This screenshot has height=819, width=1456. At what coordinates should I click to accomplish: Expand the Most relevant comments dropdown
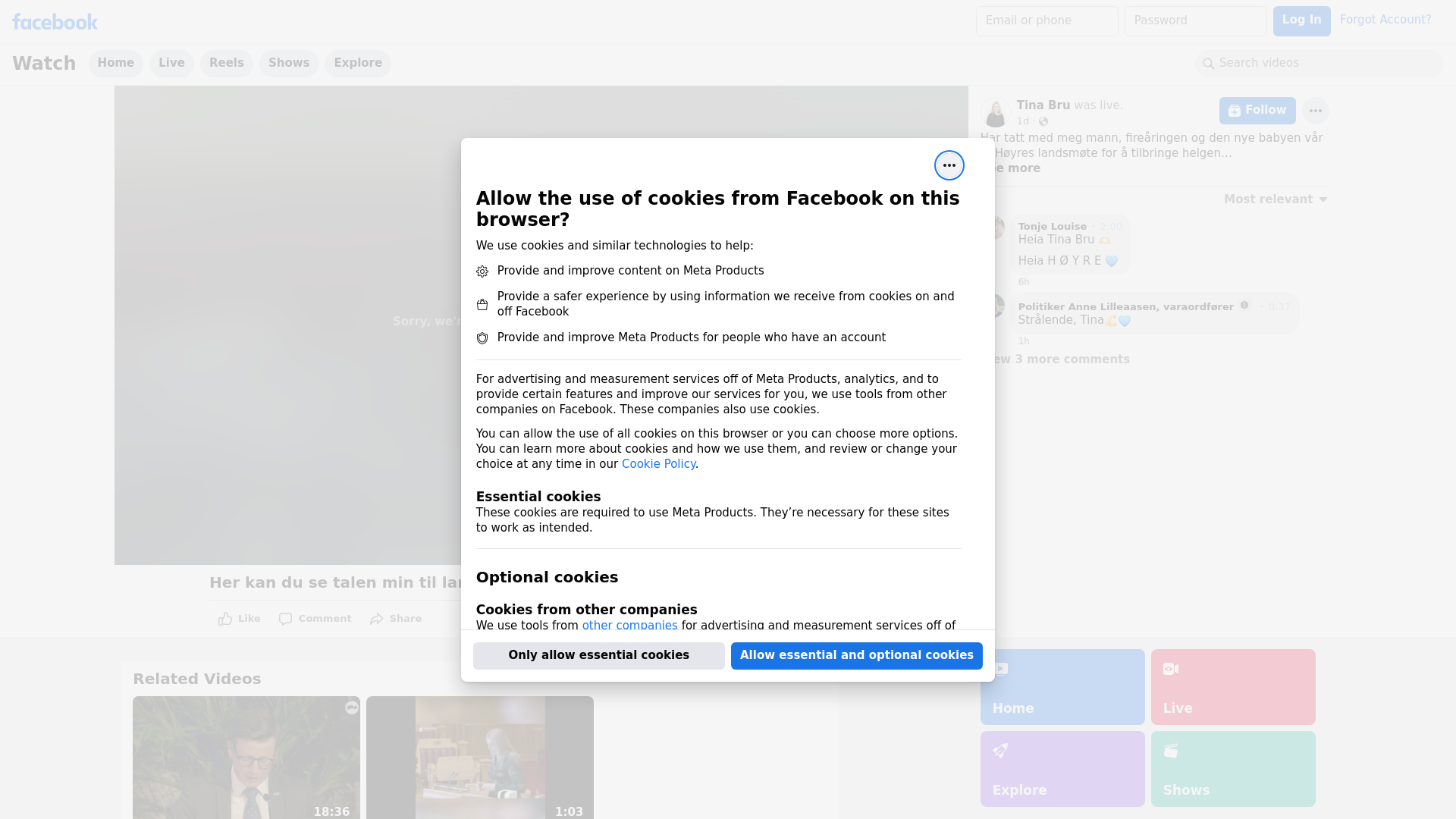click(1276, 199)
